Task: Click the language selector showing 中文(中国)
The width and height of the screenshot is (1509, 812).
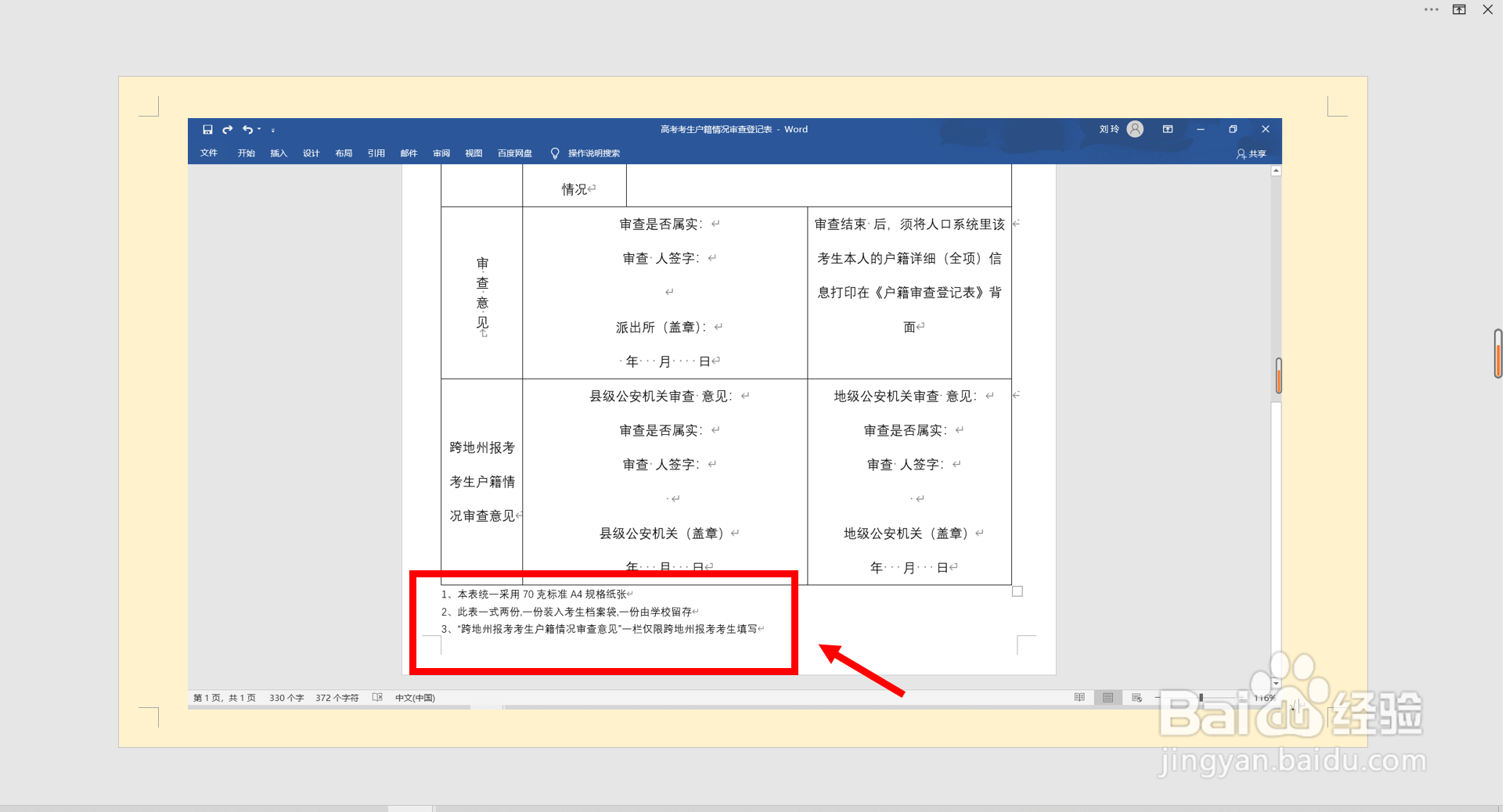Action: point(416,697)
